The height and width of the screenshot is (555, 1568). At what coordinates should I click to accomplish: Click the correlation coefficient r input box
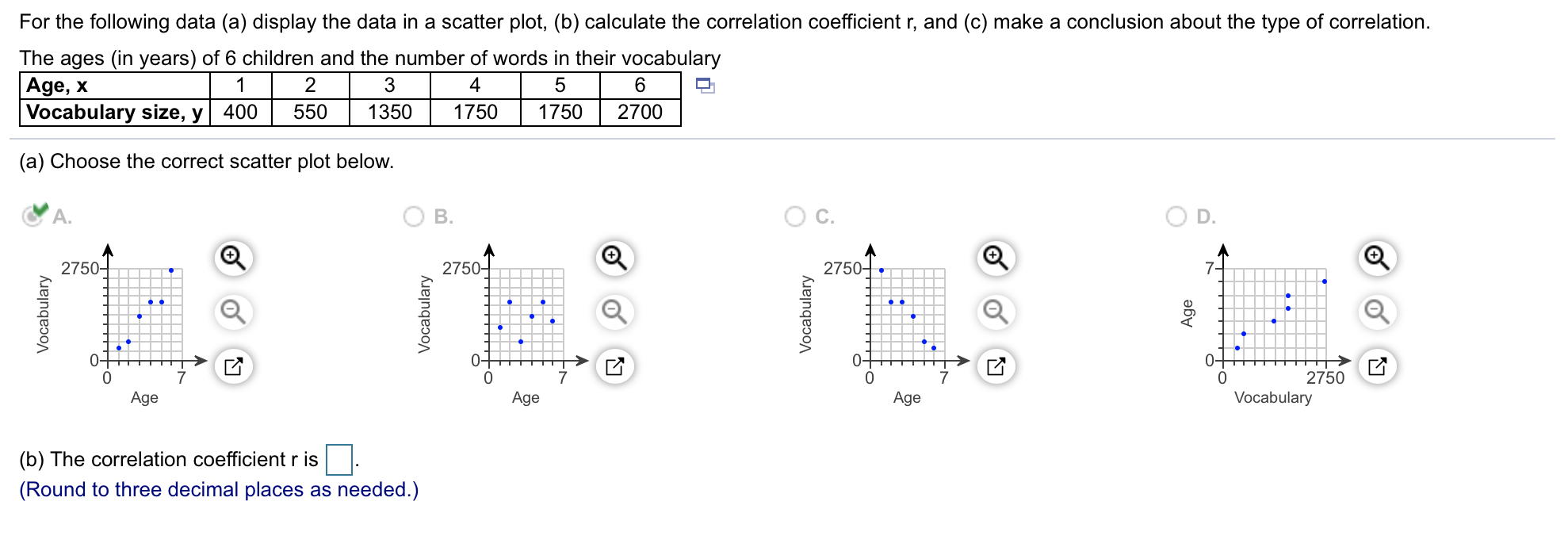coord(339,460)
